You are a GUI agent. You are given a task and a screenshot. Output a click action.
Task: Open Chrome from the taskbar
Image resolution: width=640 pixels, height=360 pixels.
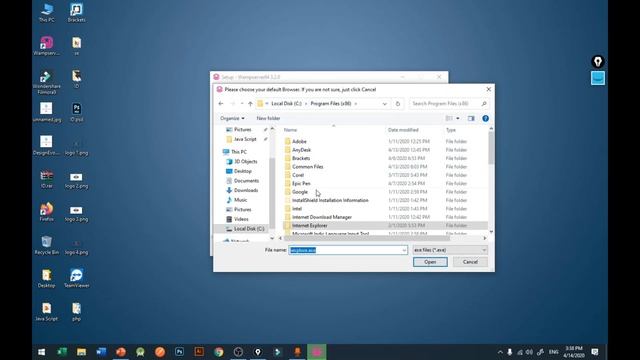(x=219, y=352)
